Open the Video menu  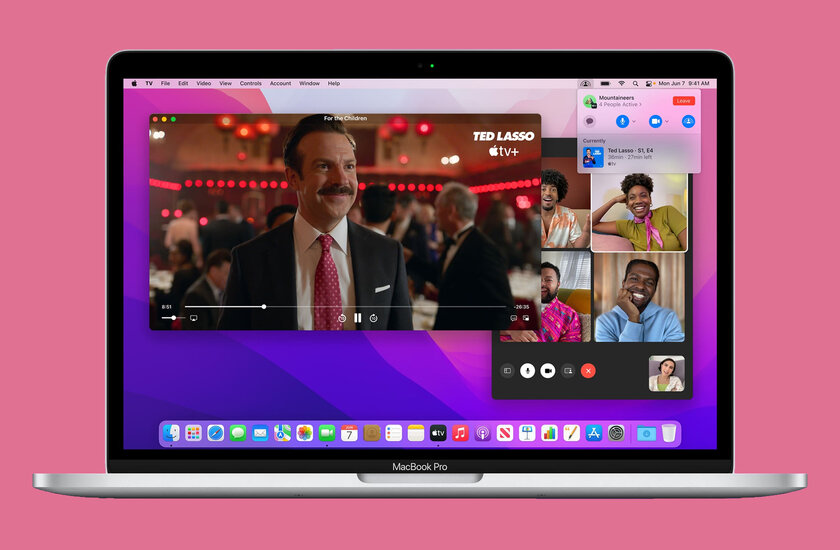(204, 84)
